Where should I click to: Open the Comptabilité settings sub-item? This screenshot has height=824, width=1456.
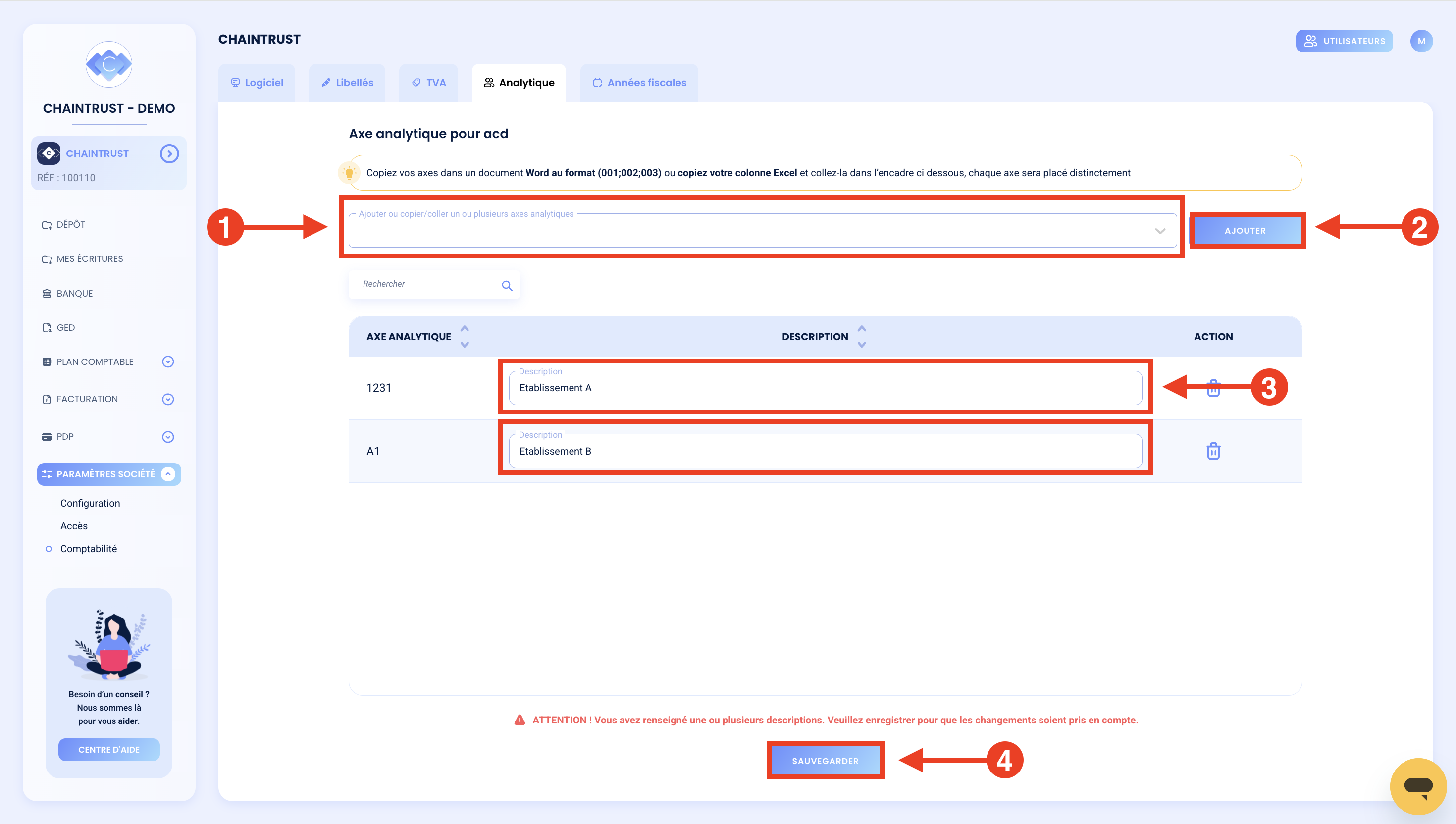point(89,548)
